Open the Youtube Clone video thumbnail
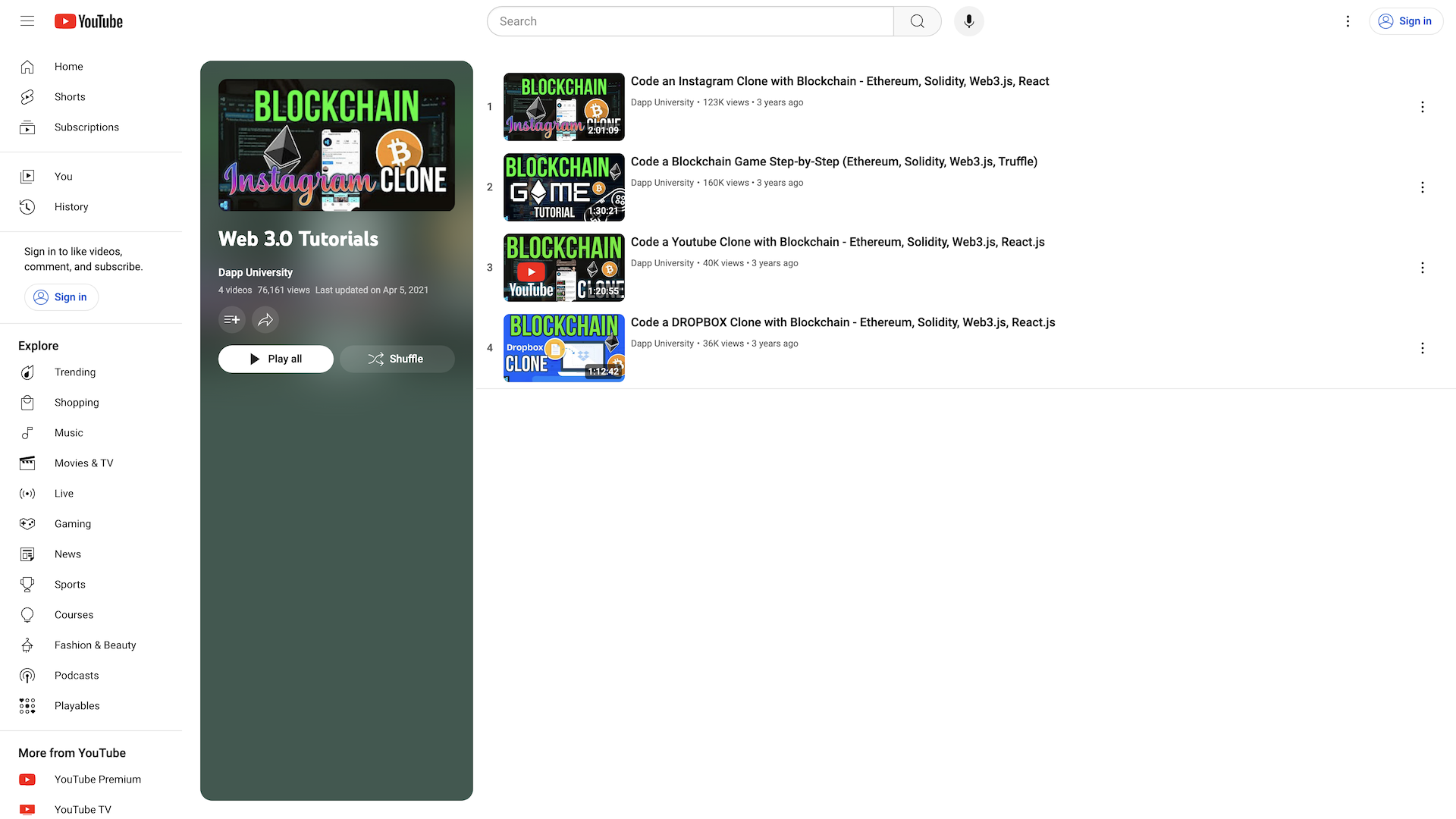1456x819 pixels. (x=564, y=268)
